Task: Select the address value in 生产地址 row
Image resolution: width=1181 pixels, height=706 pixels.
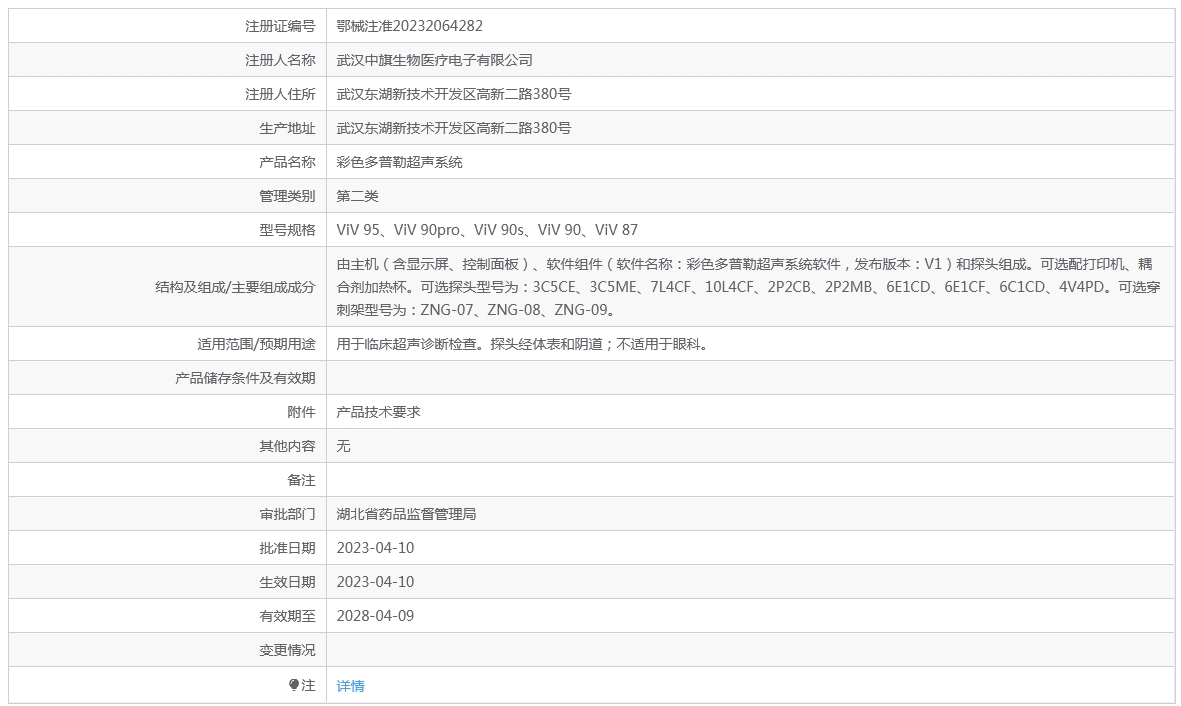Action: (x=453, y=128)
